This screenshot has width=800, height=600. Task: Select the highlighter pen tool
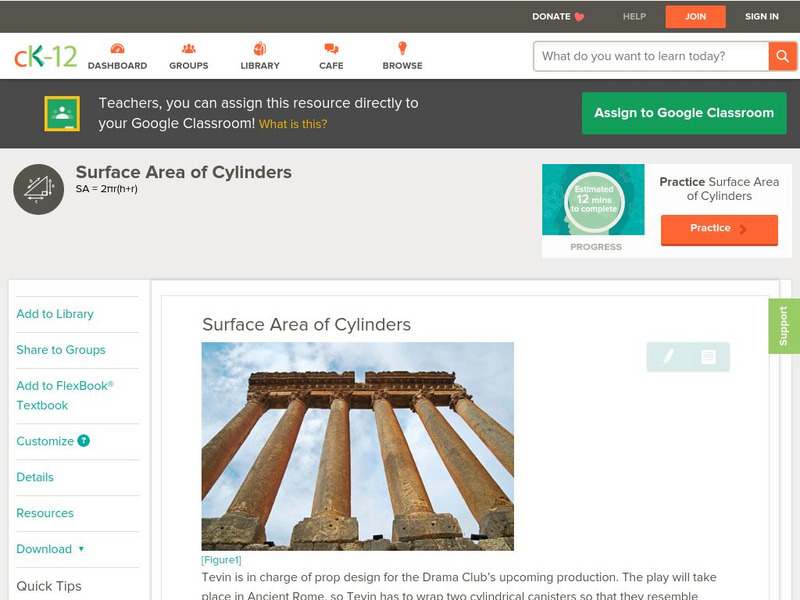tap(668, 357)
